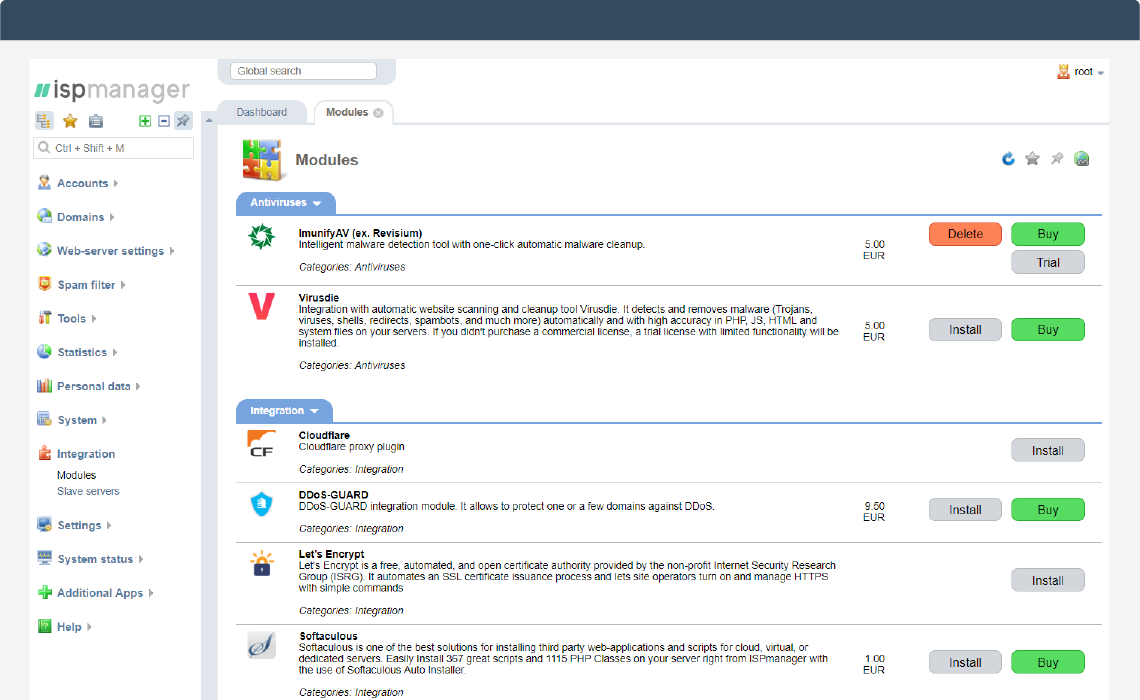Close the Modules tab
Image resolution: width=1140 pixels, height=700 pixels.
[378, 113]
